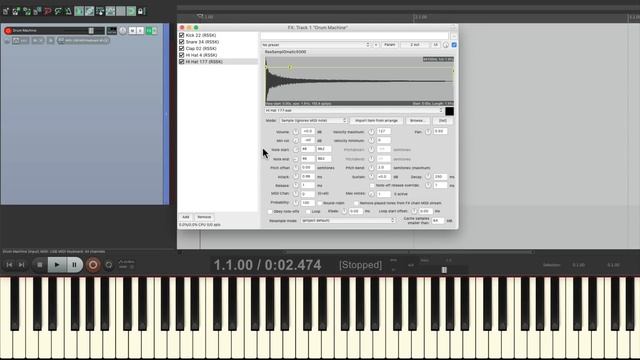Go to project end in transport
640x360 pixels.
click(x=21, y=265)
